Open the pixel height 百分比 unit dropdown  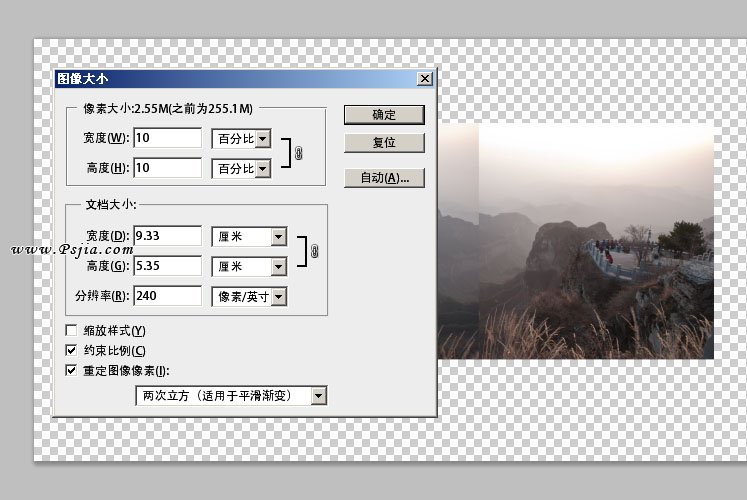[242, 169]
